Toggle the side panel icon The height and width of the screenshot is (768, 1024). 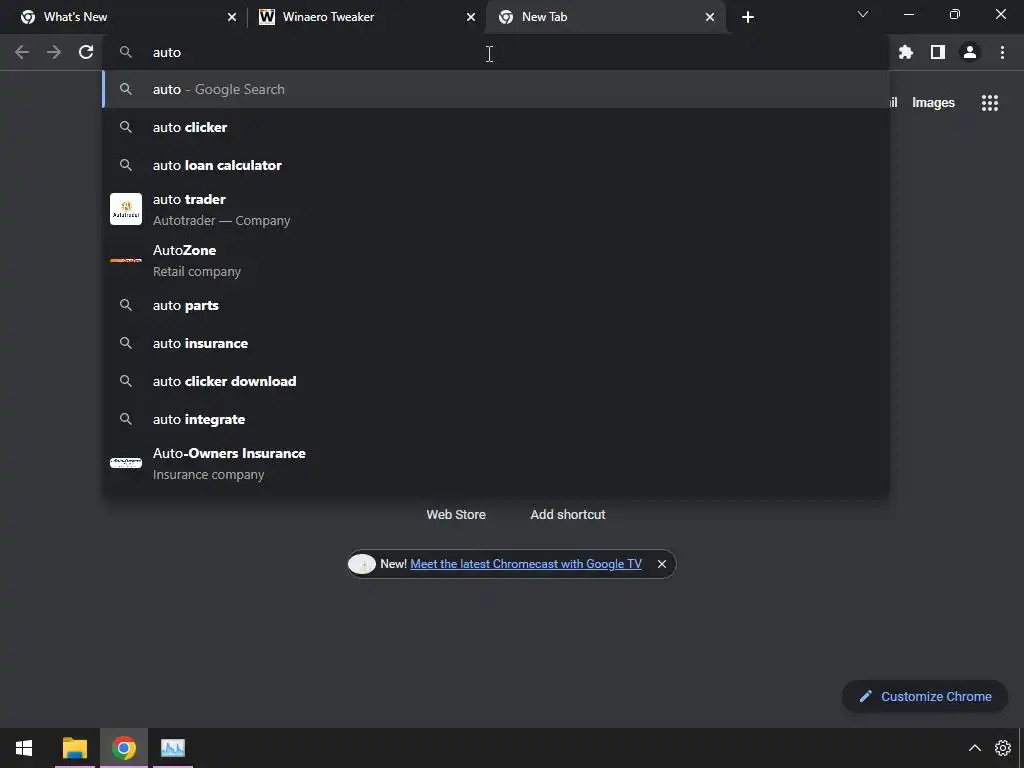pos(938,52)
